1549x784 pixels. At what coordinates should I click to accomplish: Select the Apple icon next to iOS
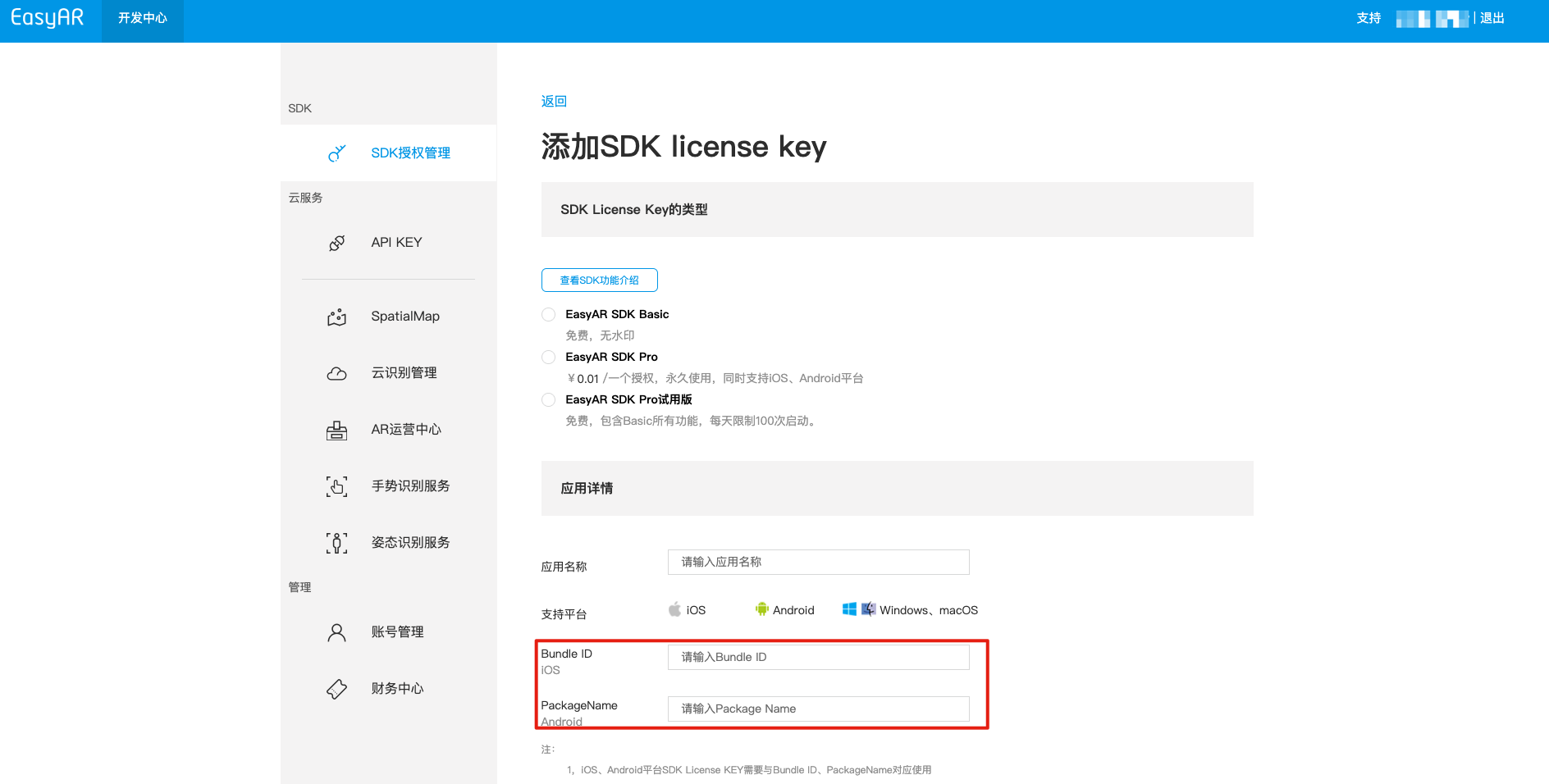[x=674, y=609]
